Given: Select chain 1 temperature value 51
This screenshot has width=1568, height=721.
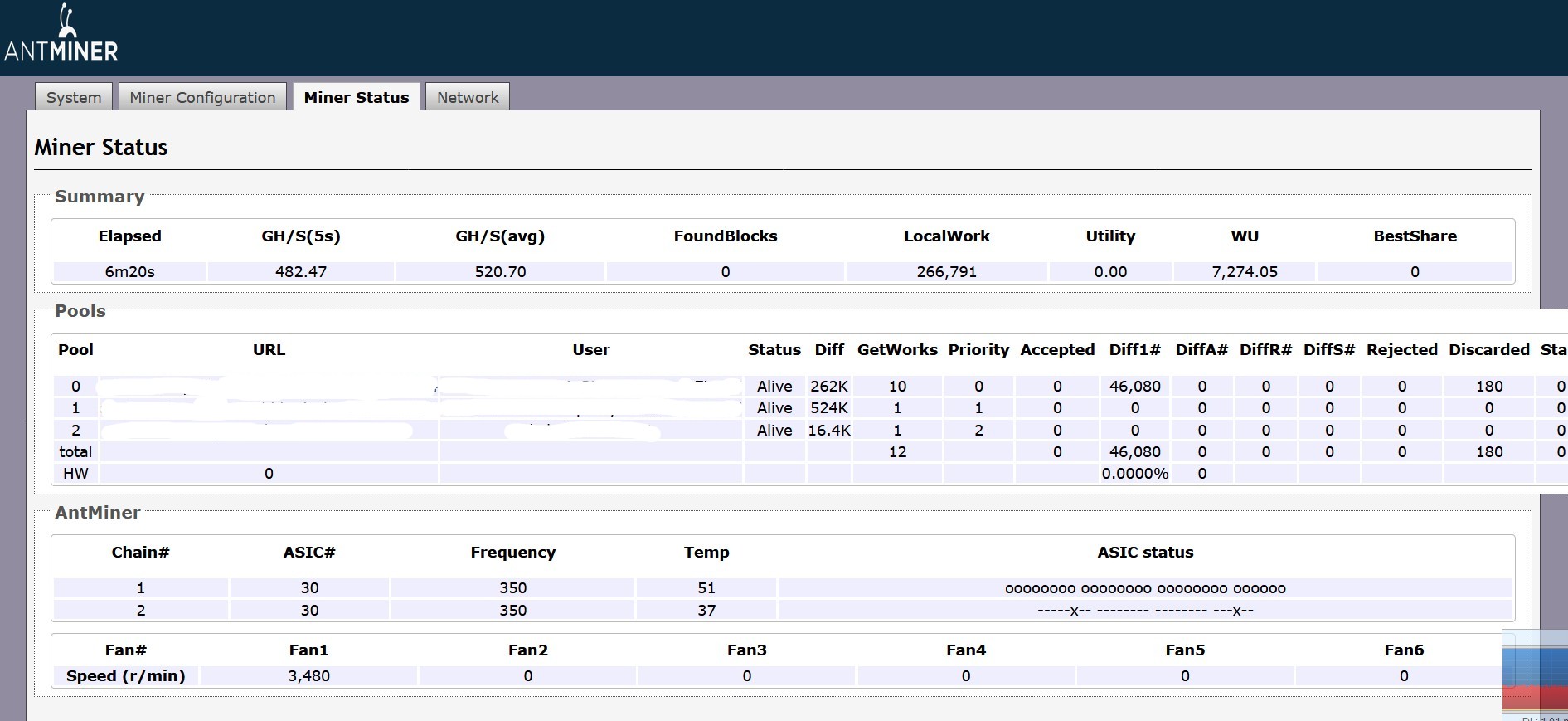Looking at the screenshot, I should pos(706,588).
